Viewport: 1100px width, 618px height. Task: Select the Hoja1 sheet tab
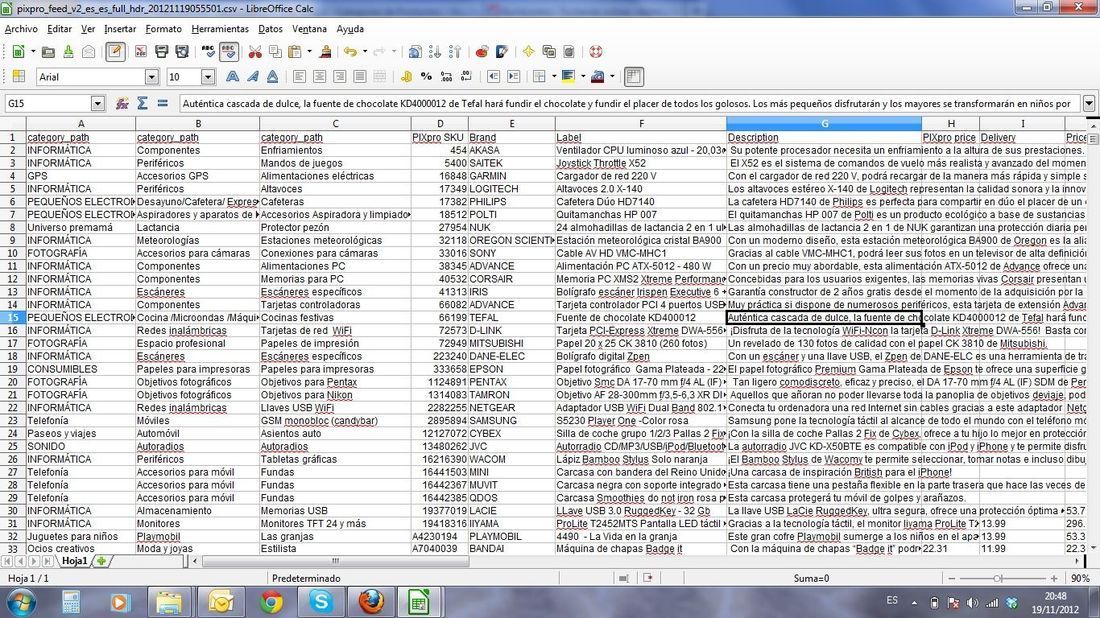74,561
